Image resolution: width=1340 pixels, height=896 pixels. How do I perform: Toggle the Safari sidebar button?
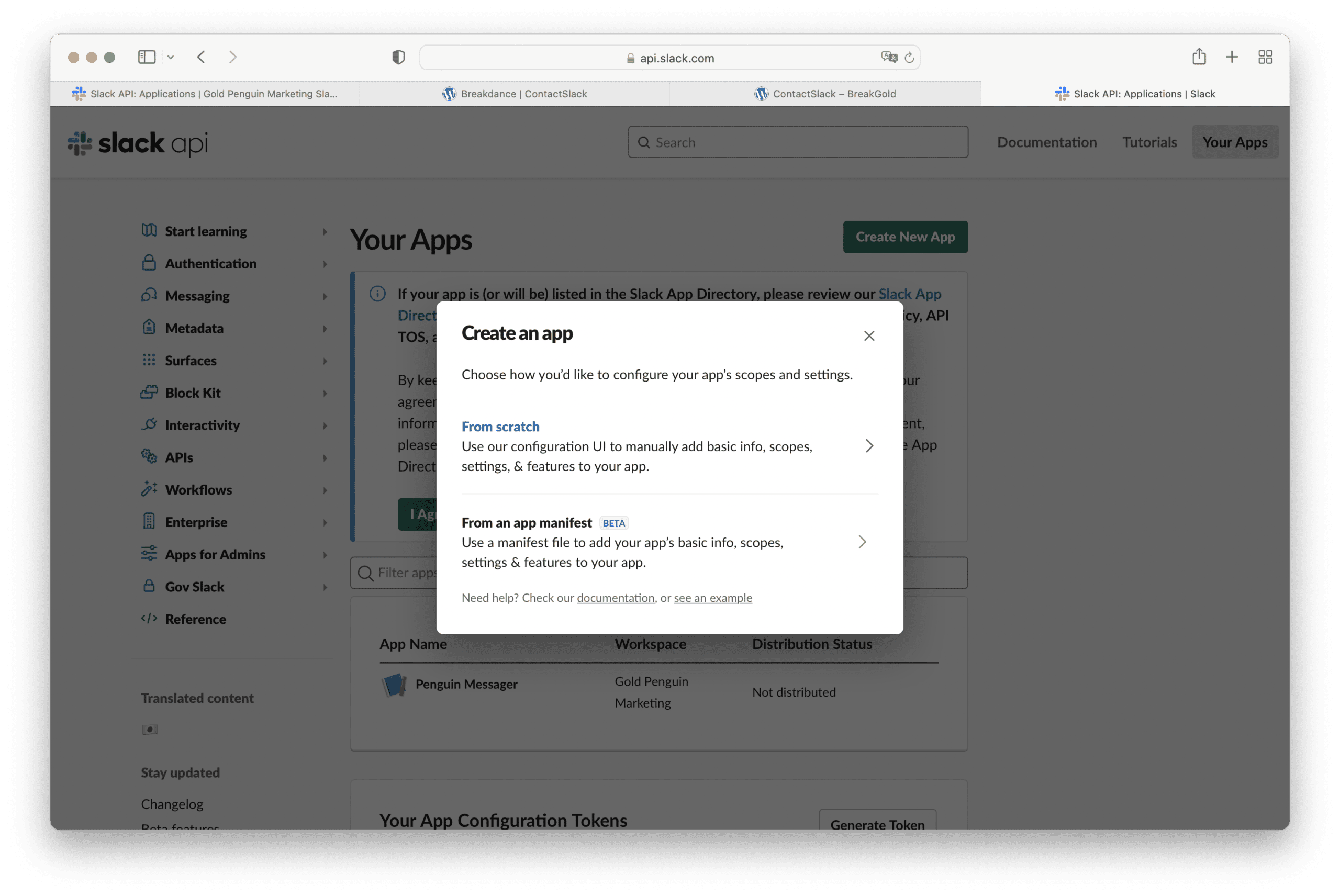[147, 57]
